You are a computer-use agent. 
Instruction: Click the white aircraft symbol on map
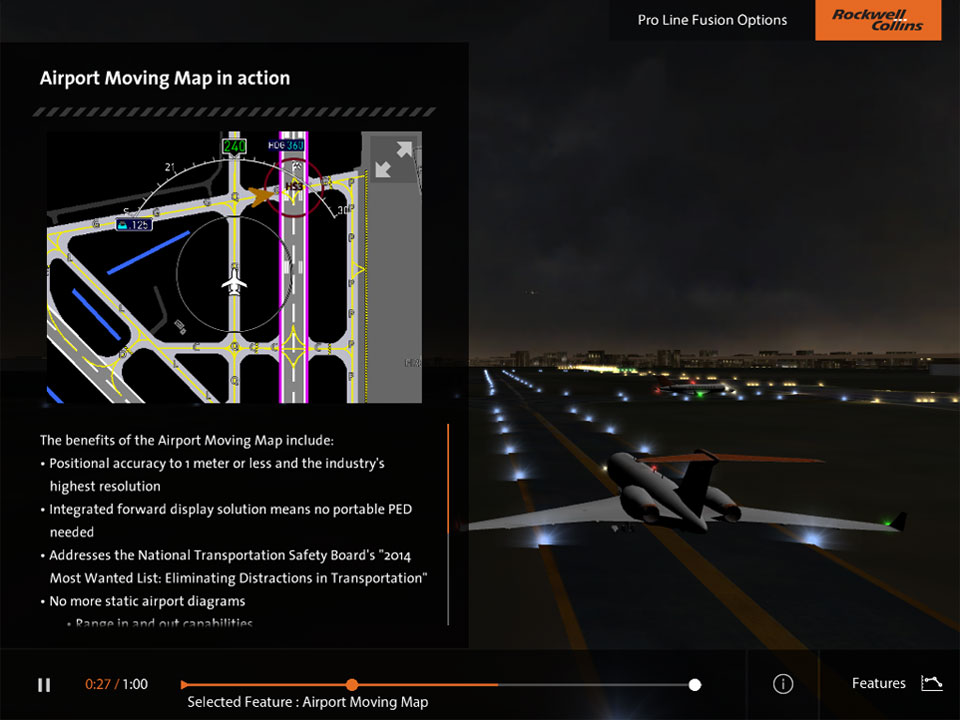234,282
